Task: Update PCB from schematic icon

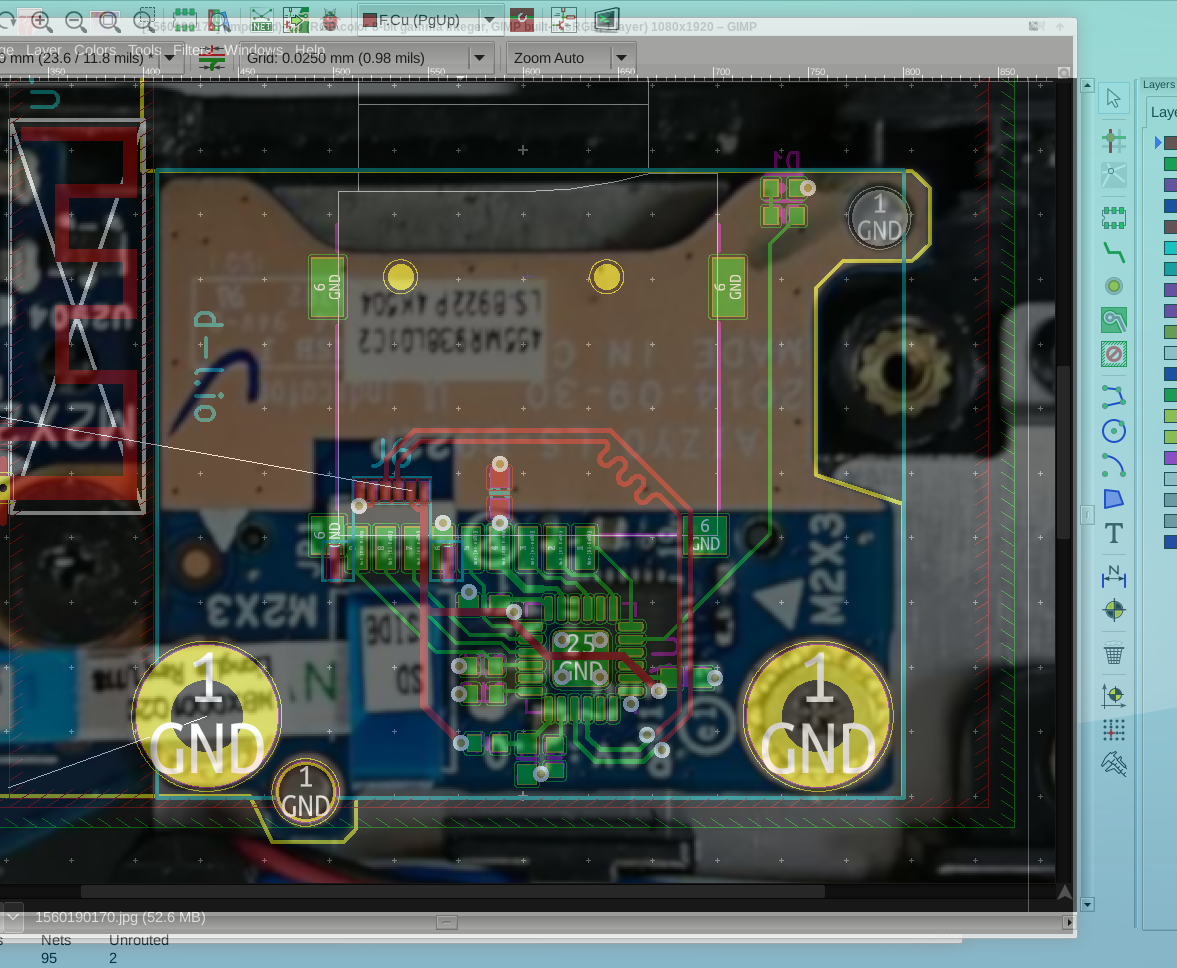Action: pyautogui.click(x=296, y=20)
